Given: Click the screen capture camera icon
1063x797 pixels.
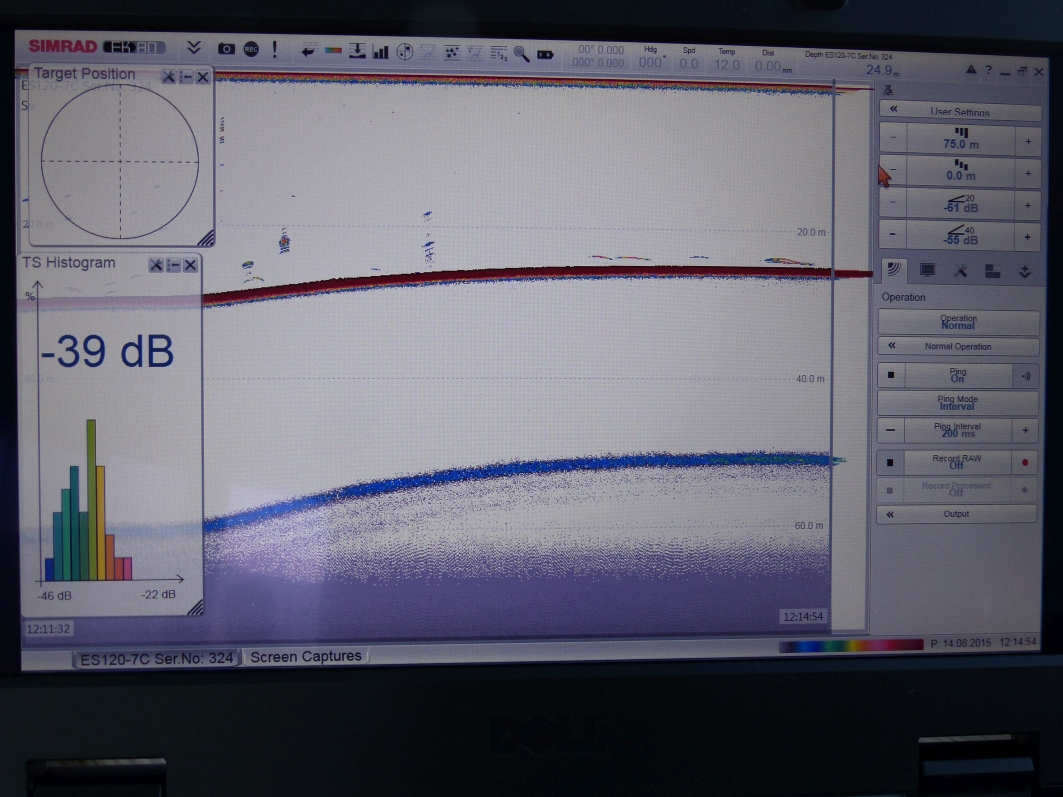Looking at the screenshot, I should tap(226, 49).
